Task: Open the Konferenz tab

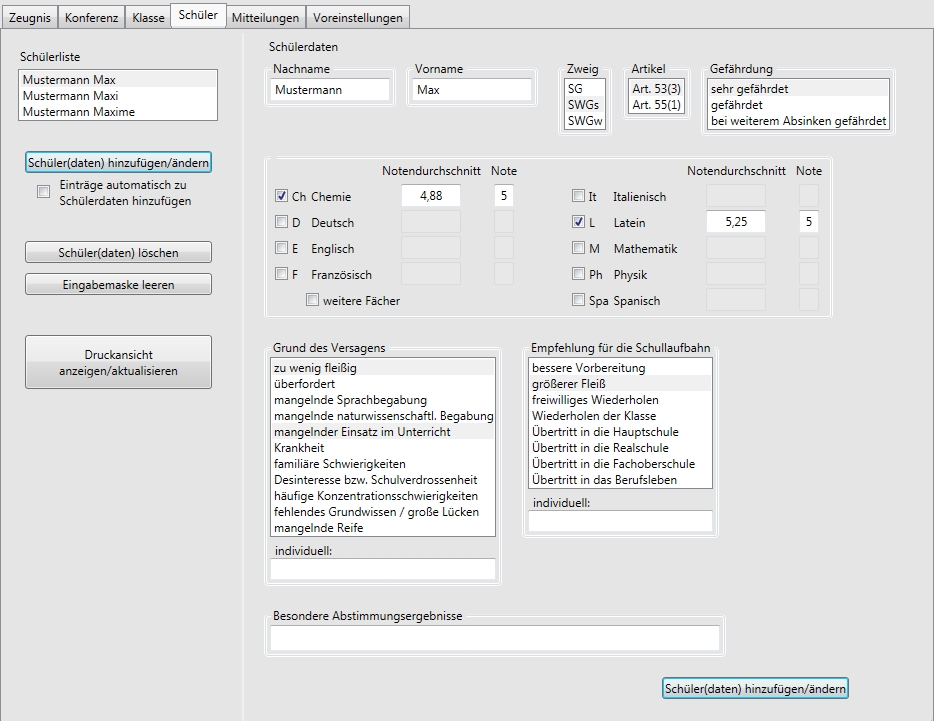Action: pyautogui.click(x=91, y=18)
